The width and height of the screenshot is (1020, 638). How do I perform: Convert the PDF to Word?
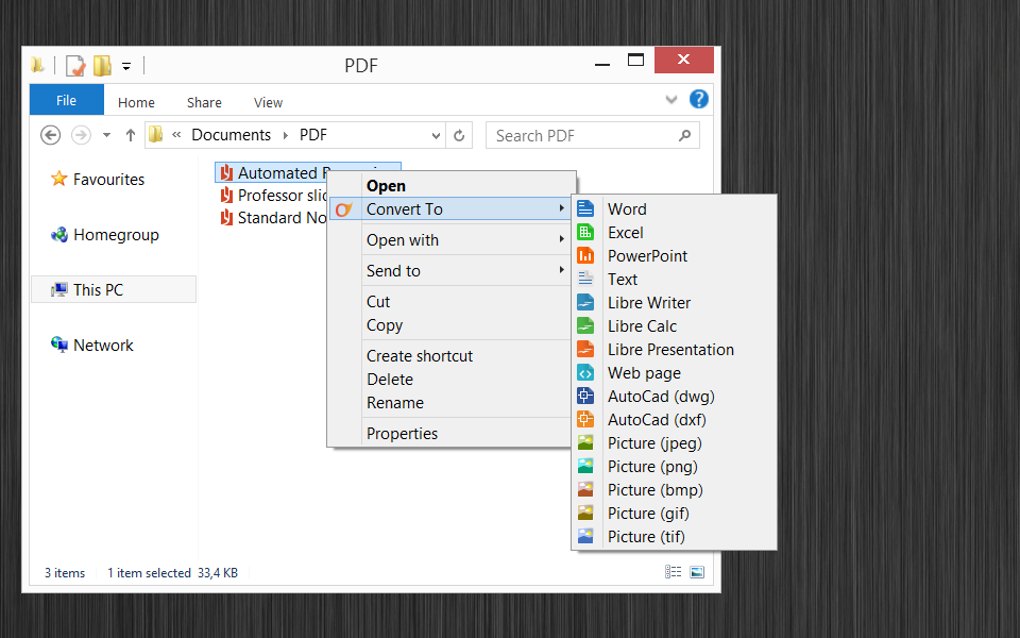click(x=627, y=209)
